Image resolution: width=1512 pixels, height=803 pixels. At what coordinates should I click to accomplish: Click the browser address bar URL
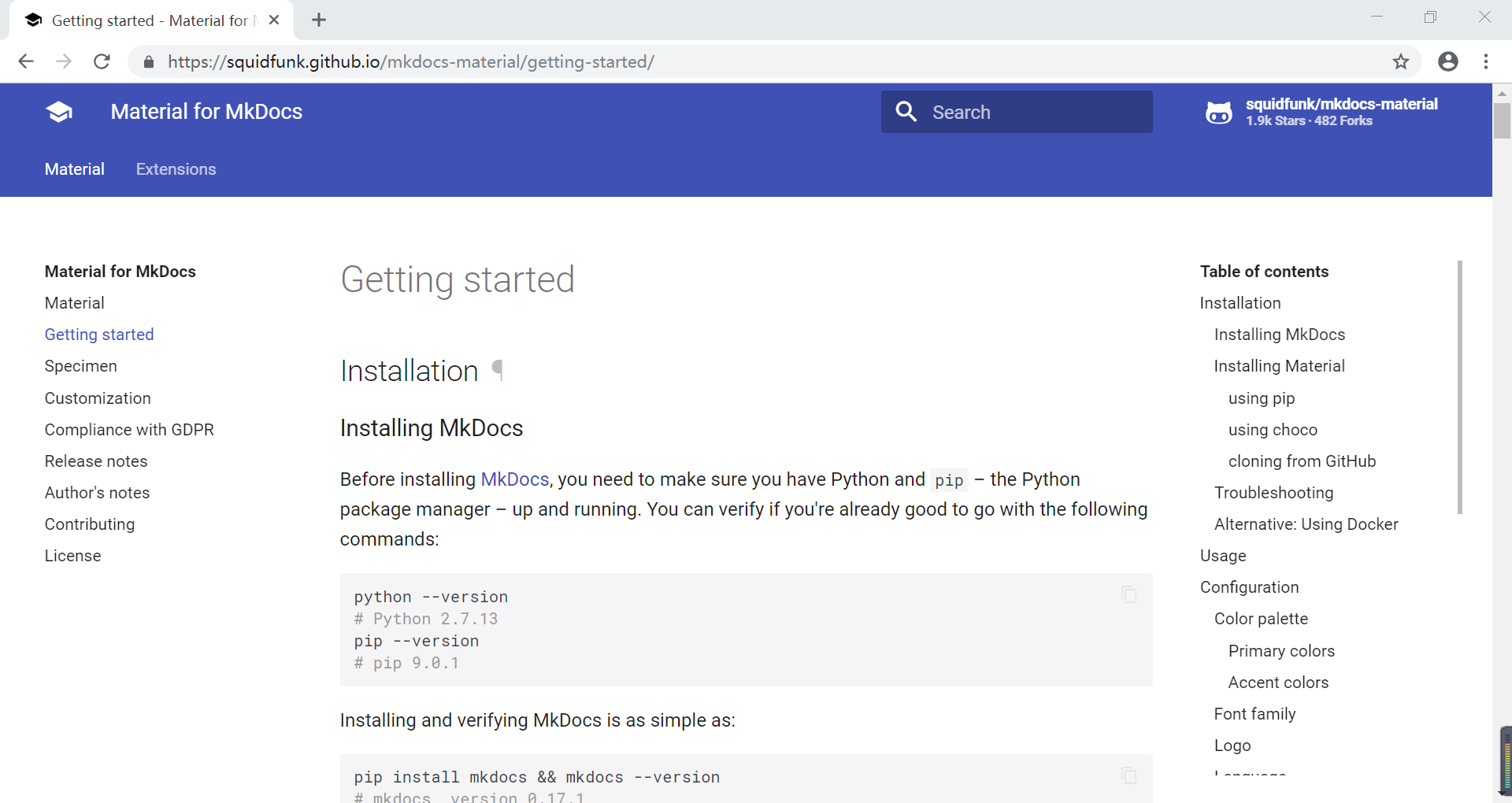click(411, 61)
